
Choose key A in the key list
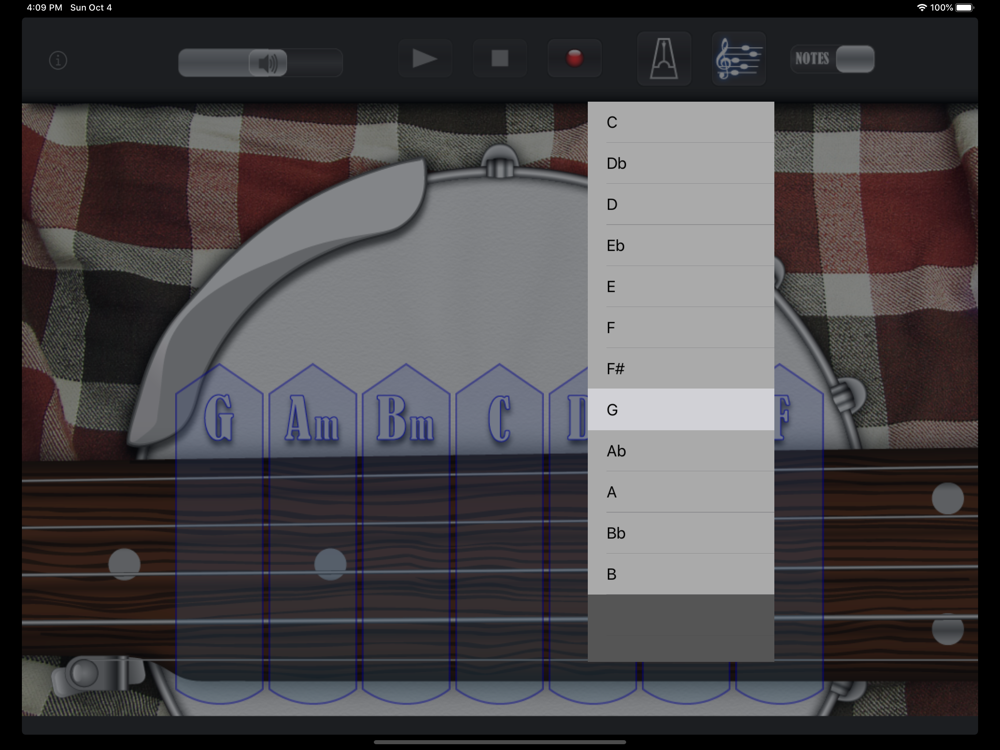pos(681,492)
